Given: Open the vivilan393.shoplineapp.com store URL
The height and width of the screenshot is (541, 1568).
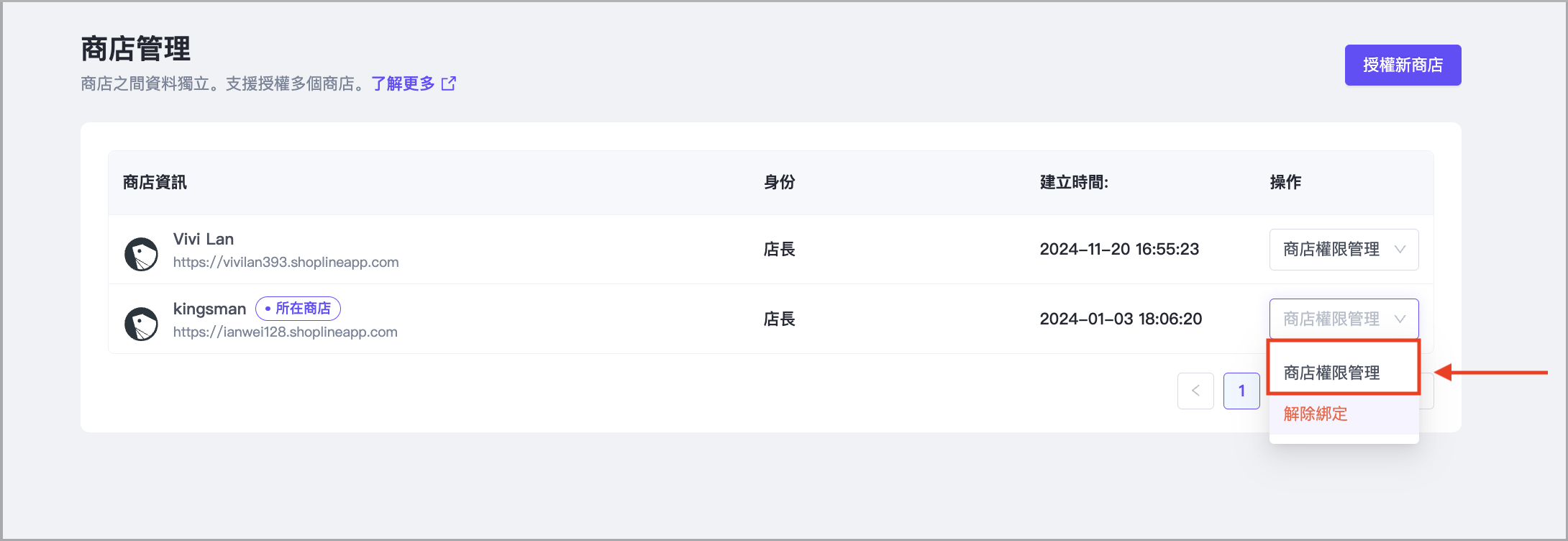Looking at the screenshot, I should 286,263.
